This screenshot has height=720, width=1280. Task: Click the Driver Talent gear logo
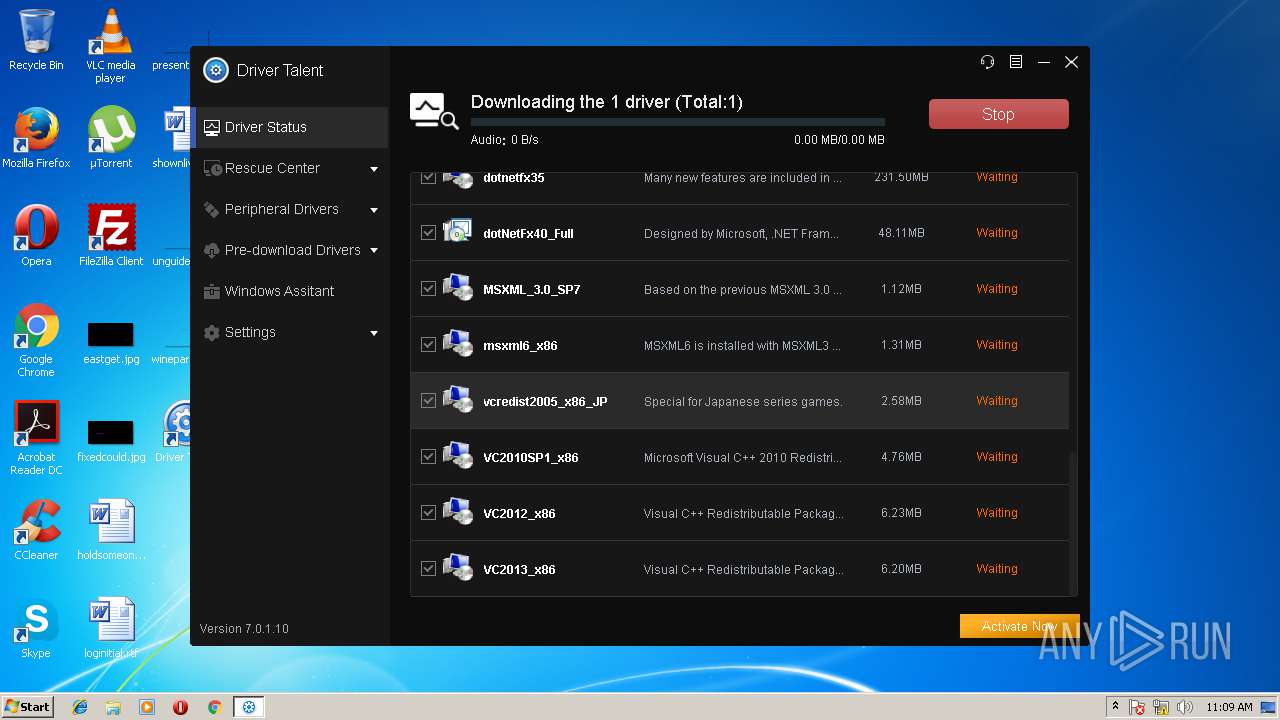pyautogui.click(x=216, y=70)
